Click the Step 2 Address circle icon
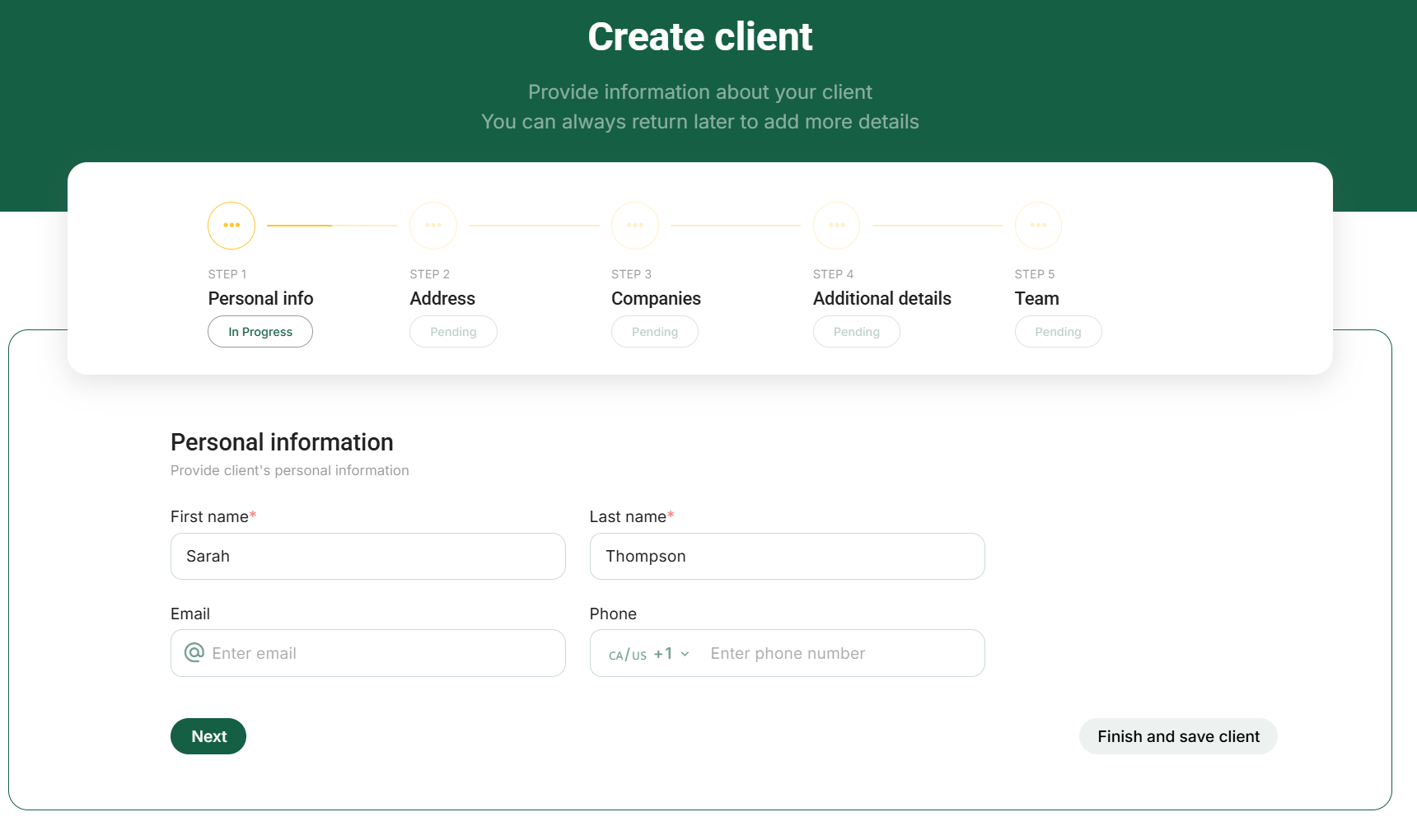Viewport: 1417px width, 840px height. (x=433, y=226)
